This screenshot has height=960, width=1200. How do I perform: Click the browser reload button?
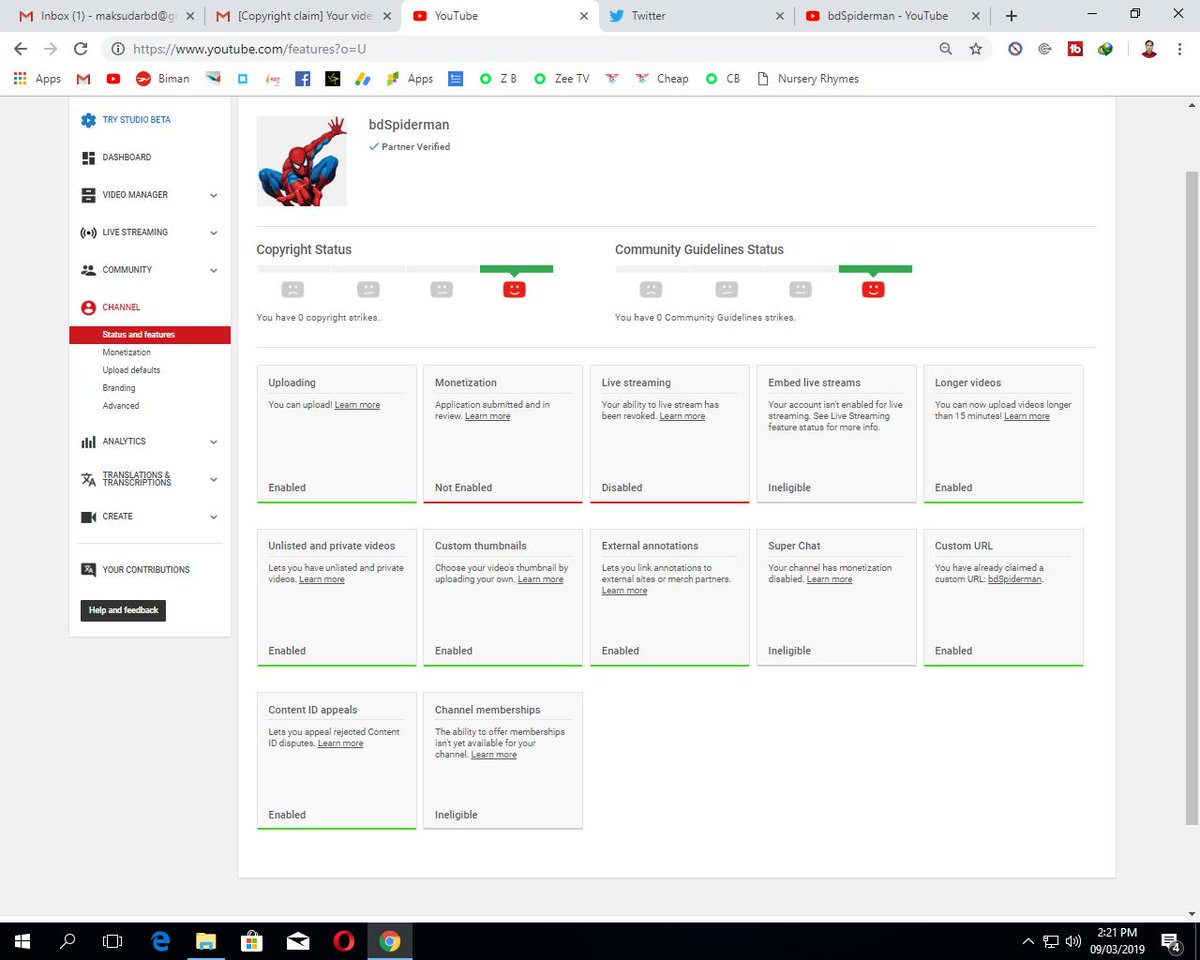pos(81,48)
